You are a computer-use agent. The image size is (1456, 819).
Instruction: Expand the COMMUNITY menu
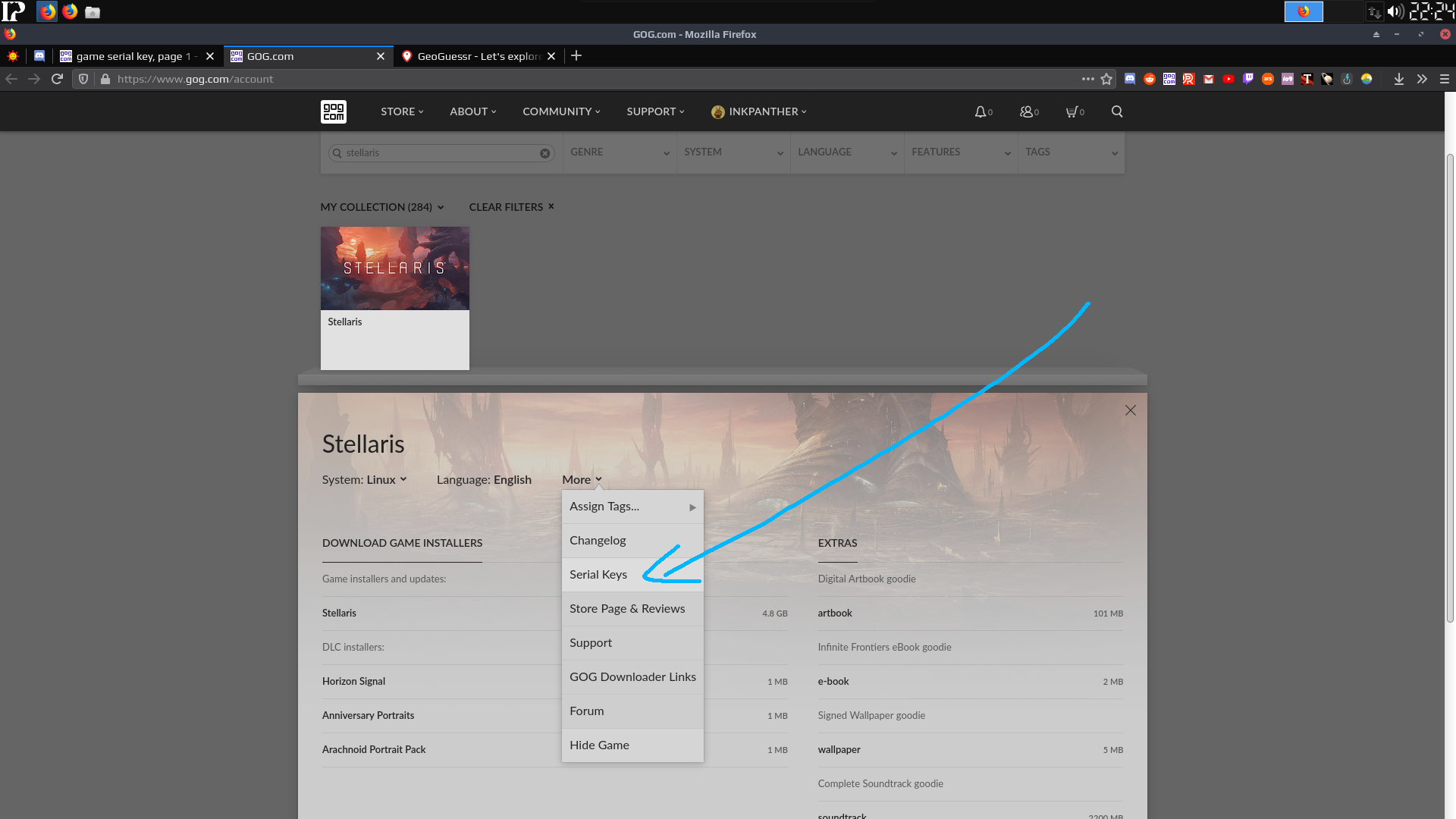[561, 111]
